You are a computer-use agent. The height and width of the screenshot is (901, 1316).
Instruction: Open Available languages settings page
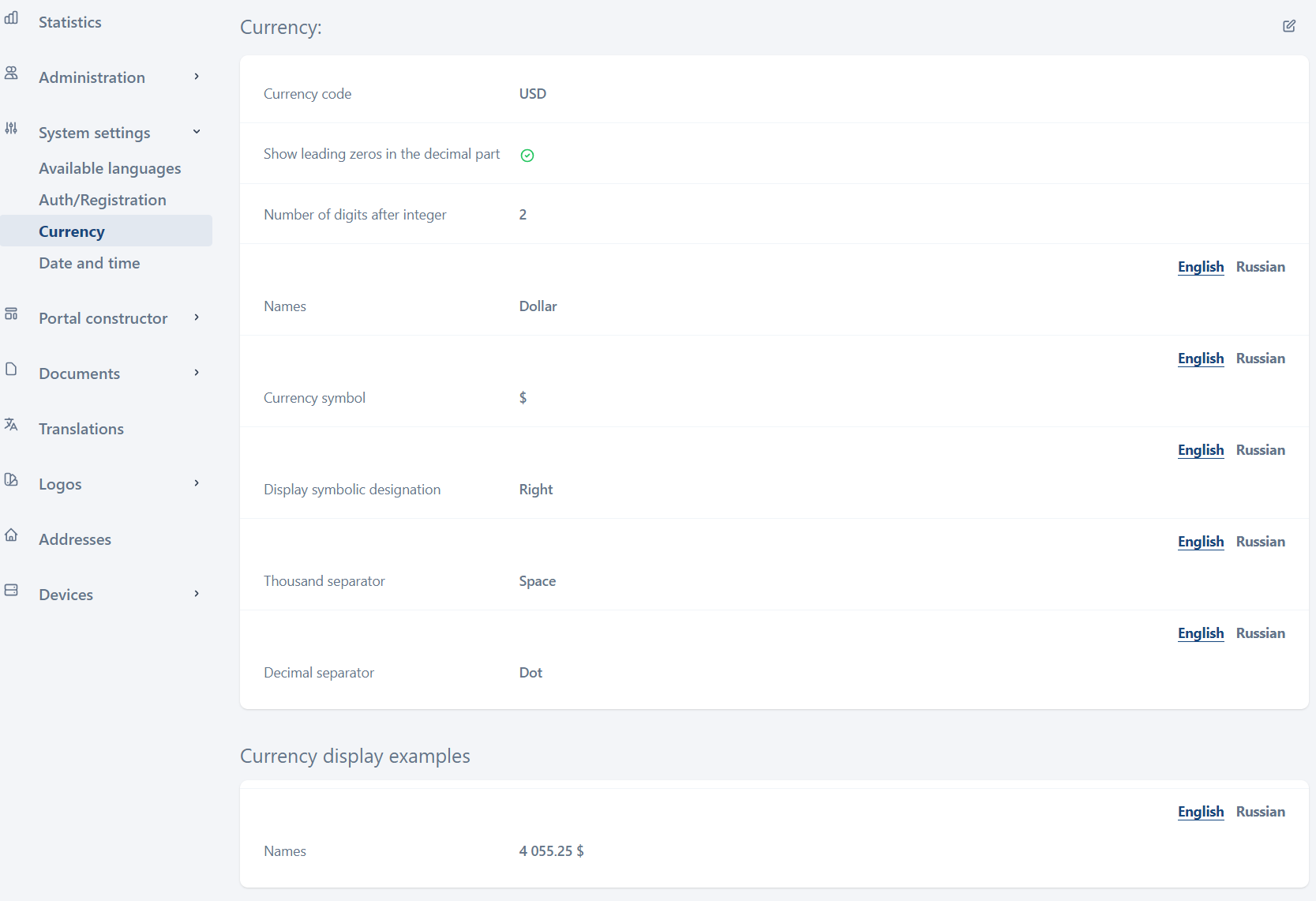pos(110,168)
